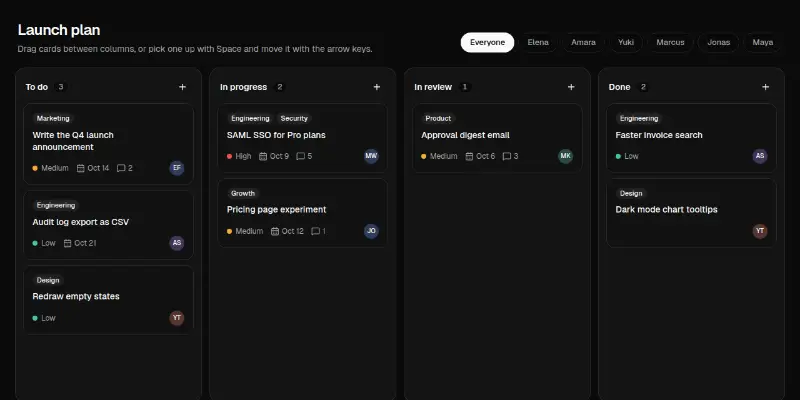Filter the board by Yuki
Screen dimensions: 800x400
626,42
